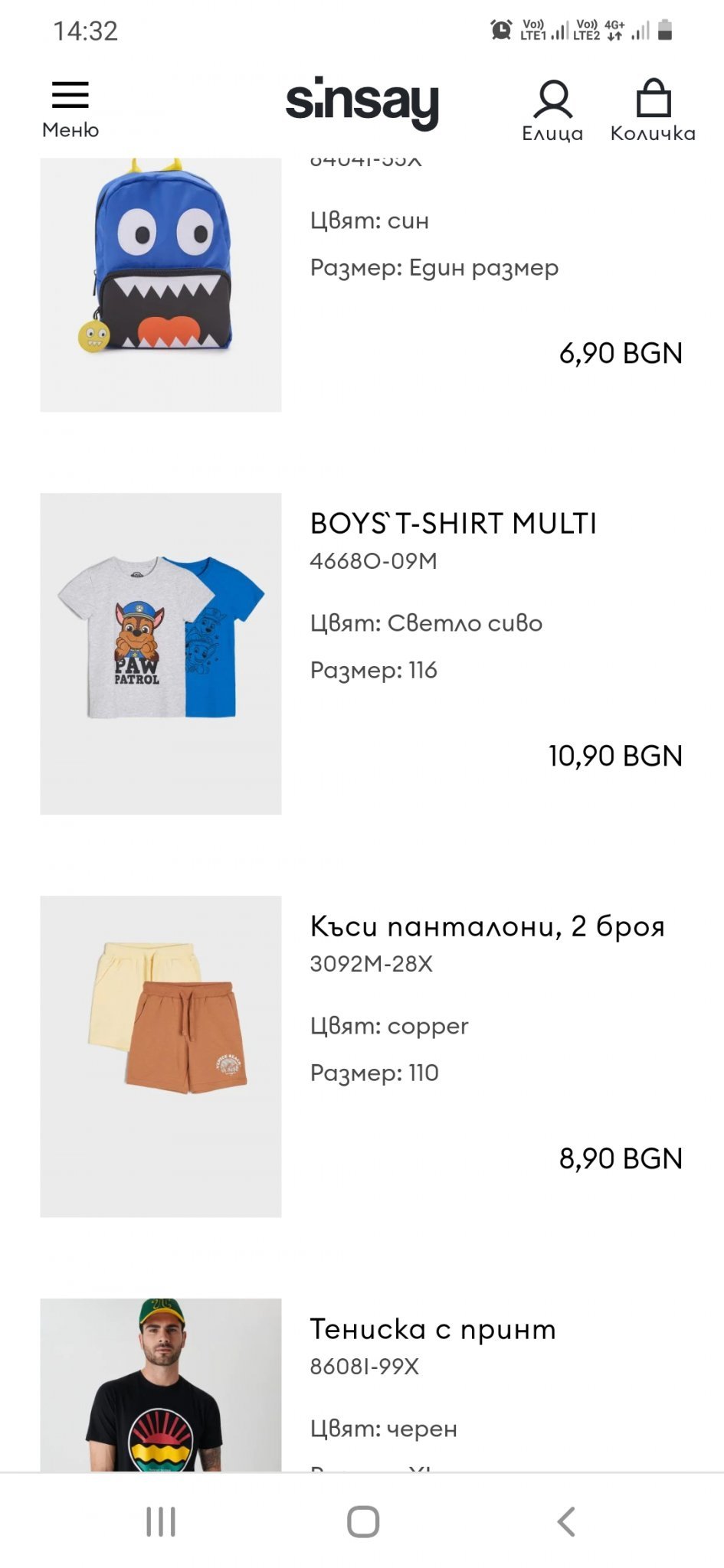Open the BOYS` T-SHIRT MULTI title

[x=453, y=524]
